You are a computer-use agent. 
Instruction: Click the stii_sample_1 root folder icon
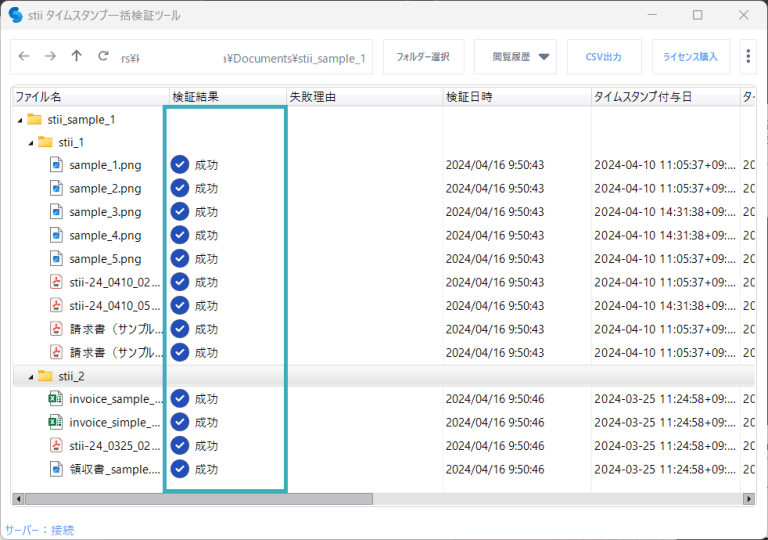click(x=35, y=119)
